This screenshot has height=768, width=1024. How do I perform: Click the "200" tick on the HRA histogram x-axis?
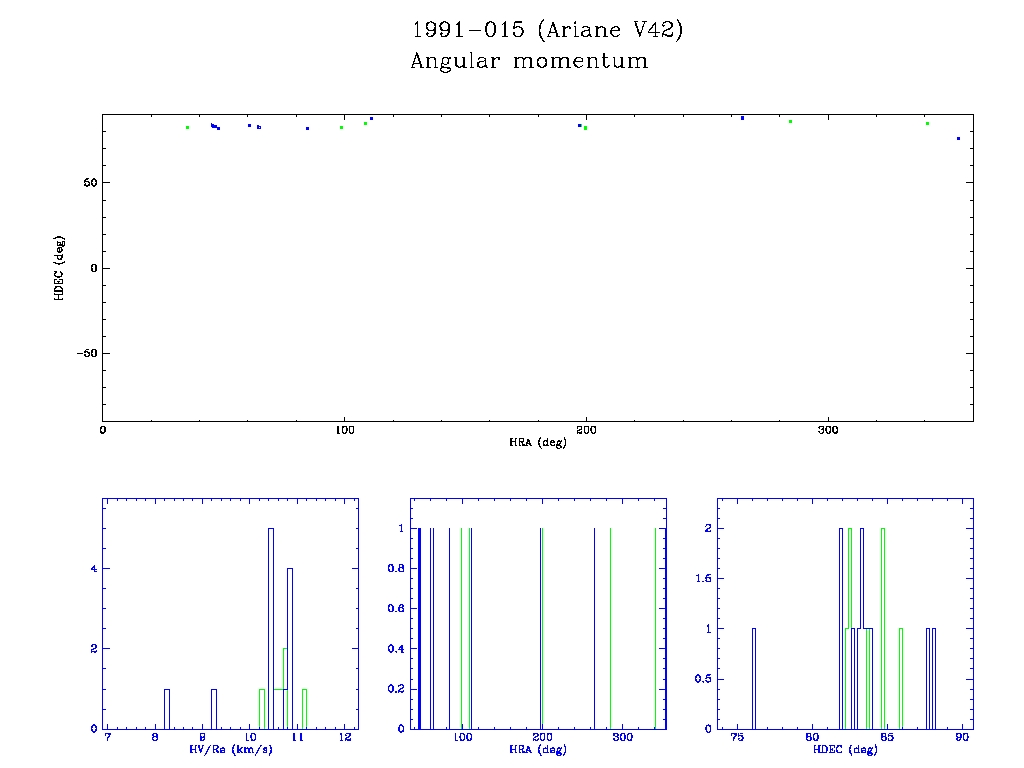[x=542, y=737]
